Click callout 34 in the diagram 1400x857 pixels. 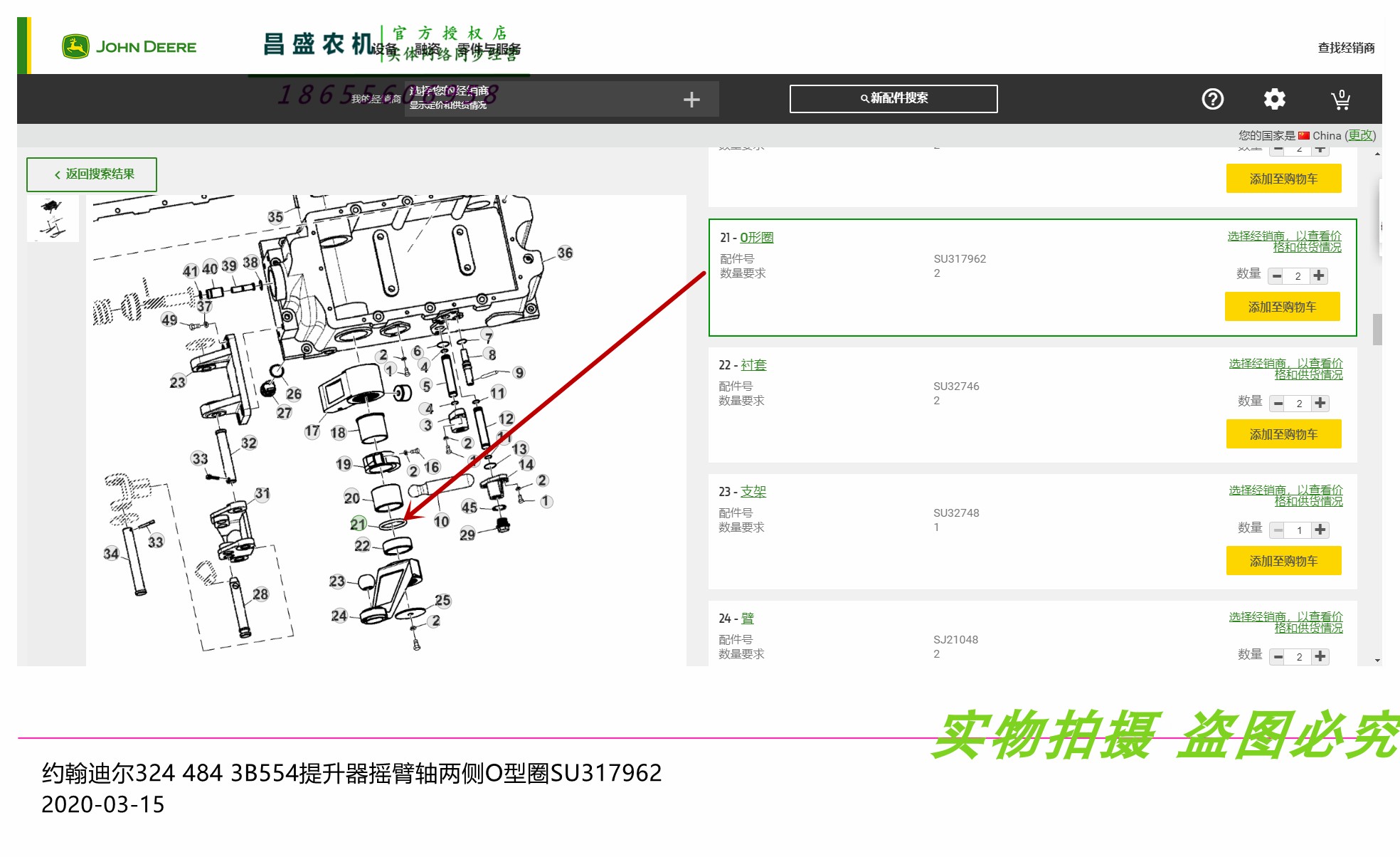tap(111, 554)
